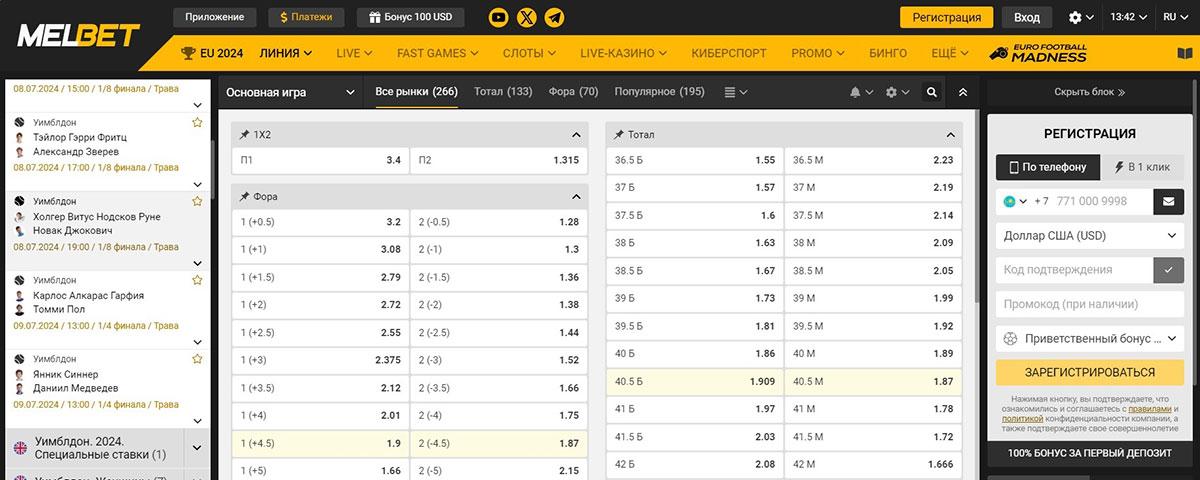Collapse the 1X2 market section

(576, 134)
